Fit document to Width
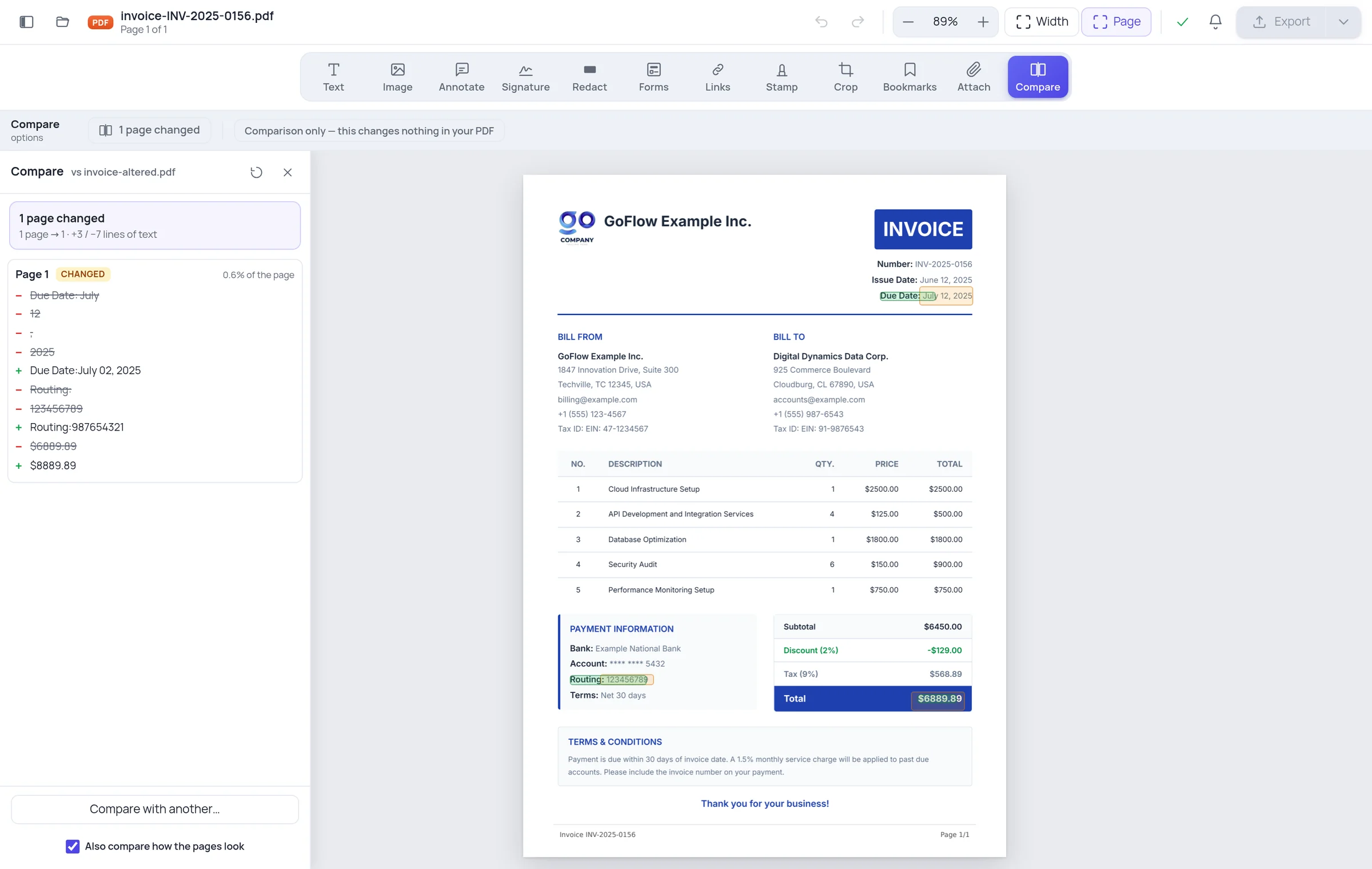The height and width of the screenshot is (869, 1372). [x=1042, y=22]
